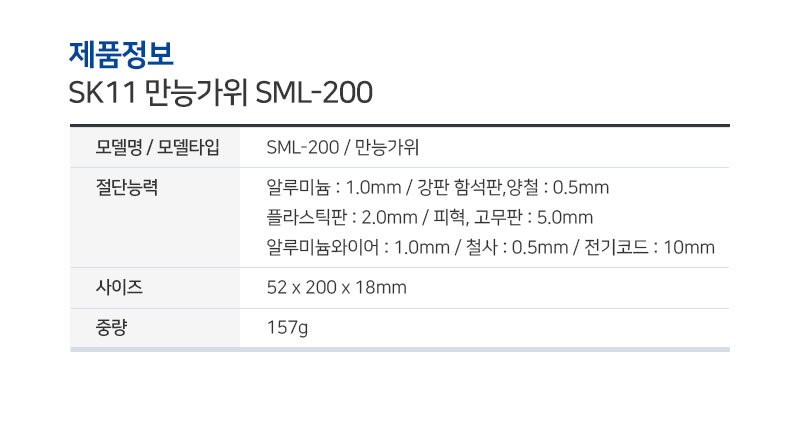
Task: Select the 157g weight value
Action: pos(287,328)
